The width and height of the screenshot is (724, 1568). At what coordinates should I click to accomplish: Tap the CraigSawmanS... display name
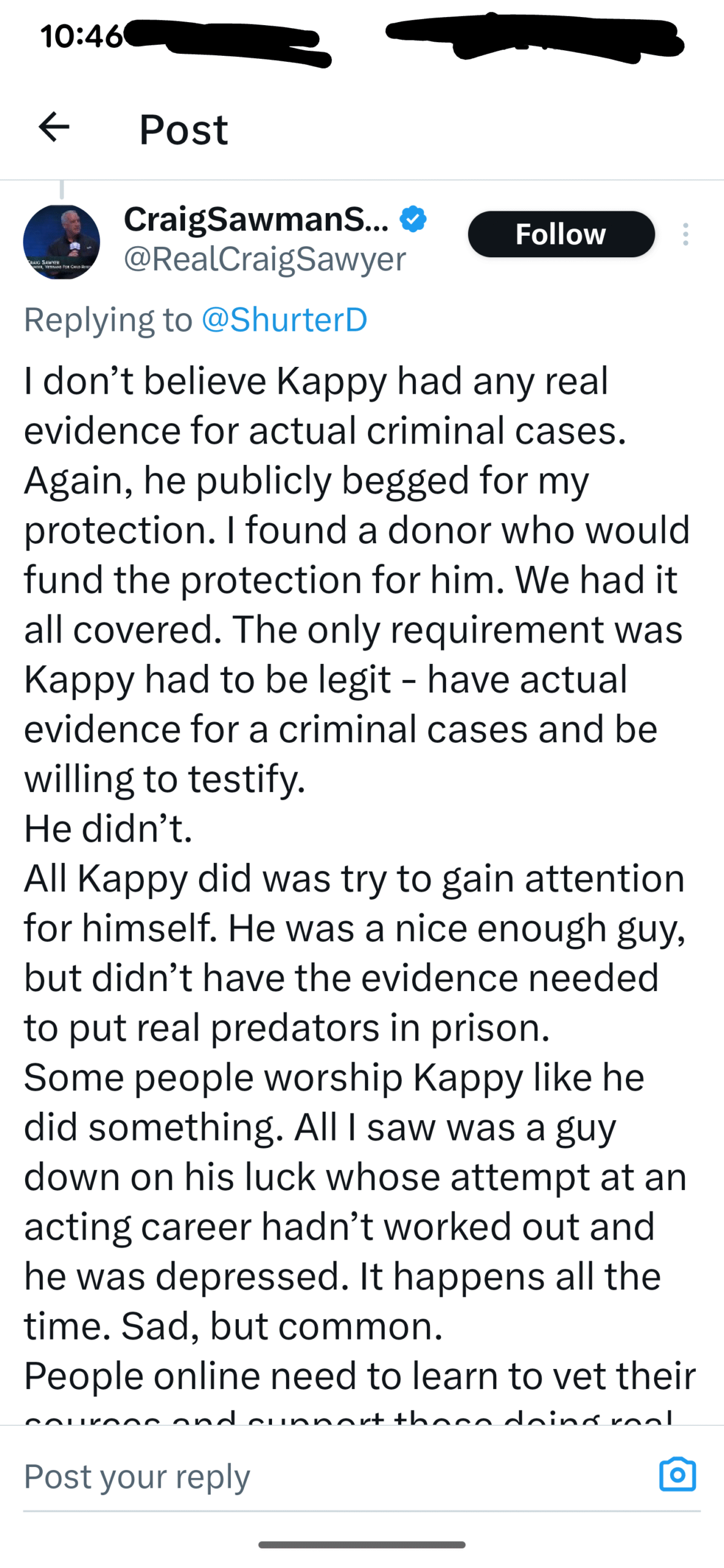pyautogui.click(x=256, y=219)
